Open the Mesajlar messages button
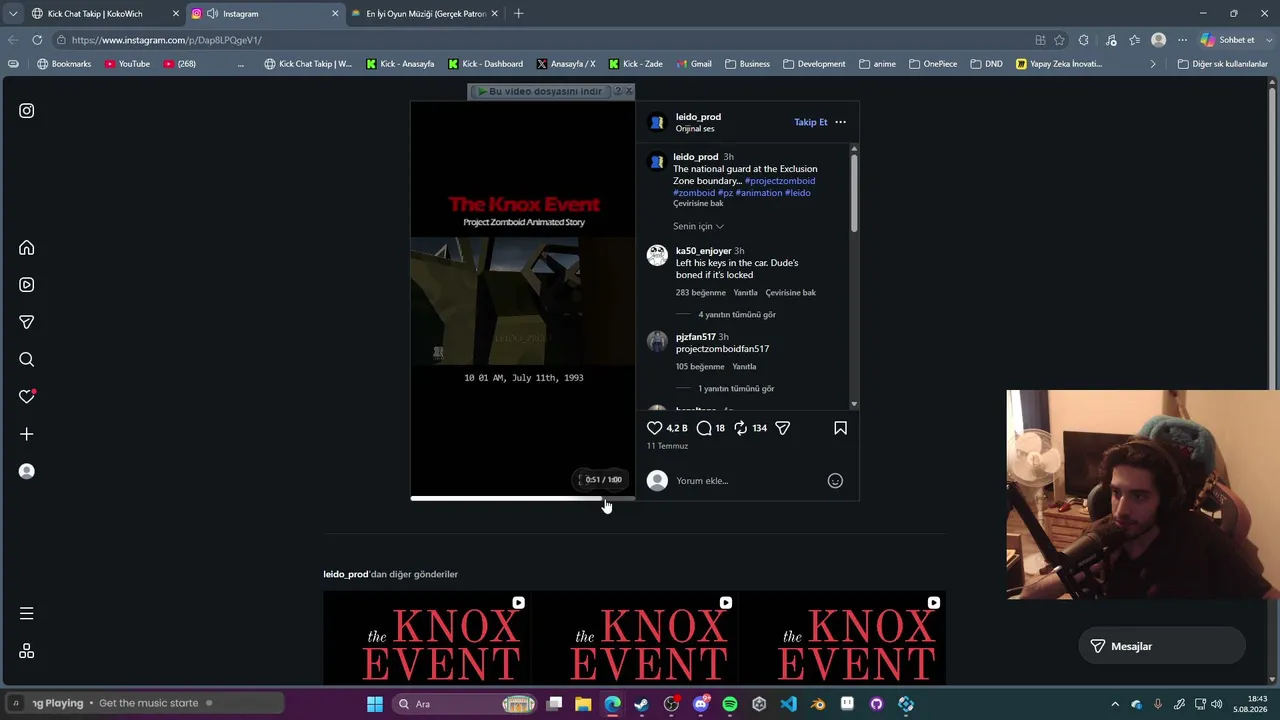Screen dimensions: 1280x720 tap(1161, 646)
